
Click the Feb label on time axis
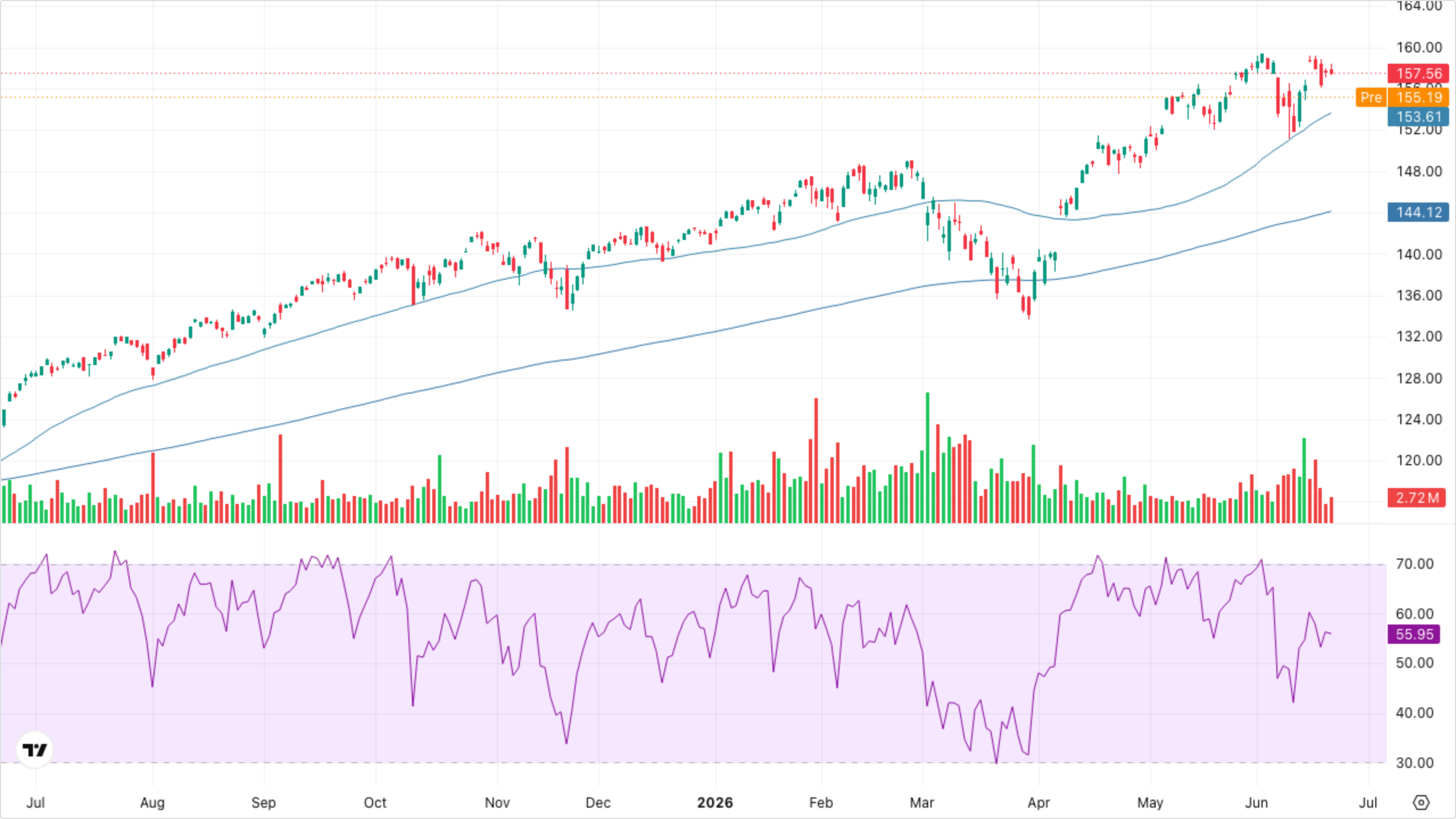pos(821,803)
